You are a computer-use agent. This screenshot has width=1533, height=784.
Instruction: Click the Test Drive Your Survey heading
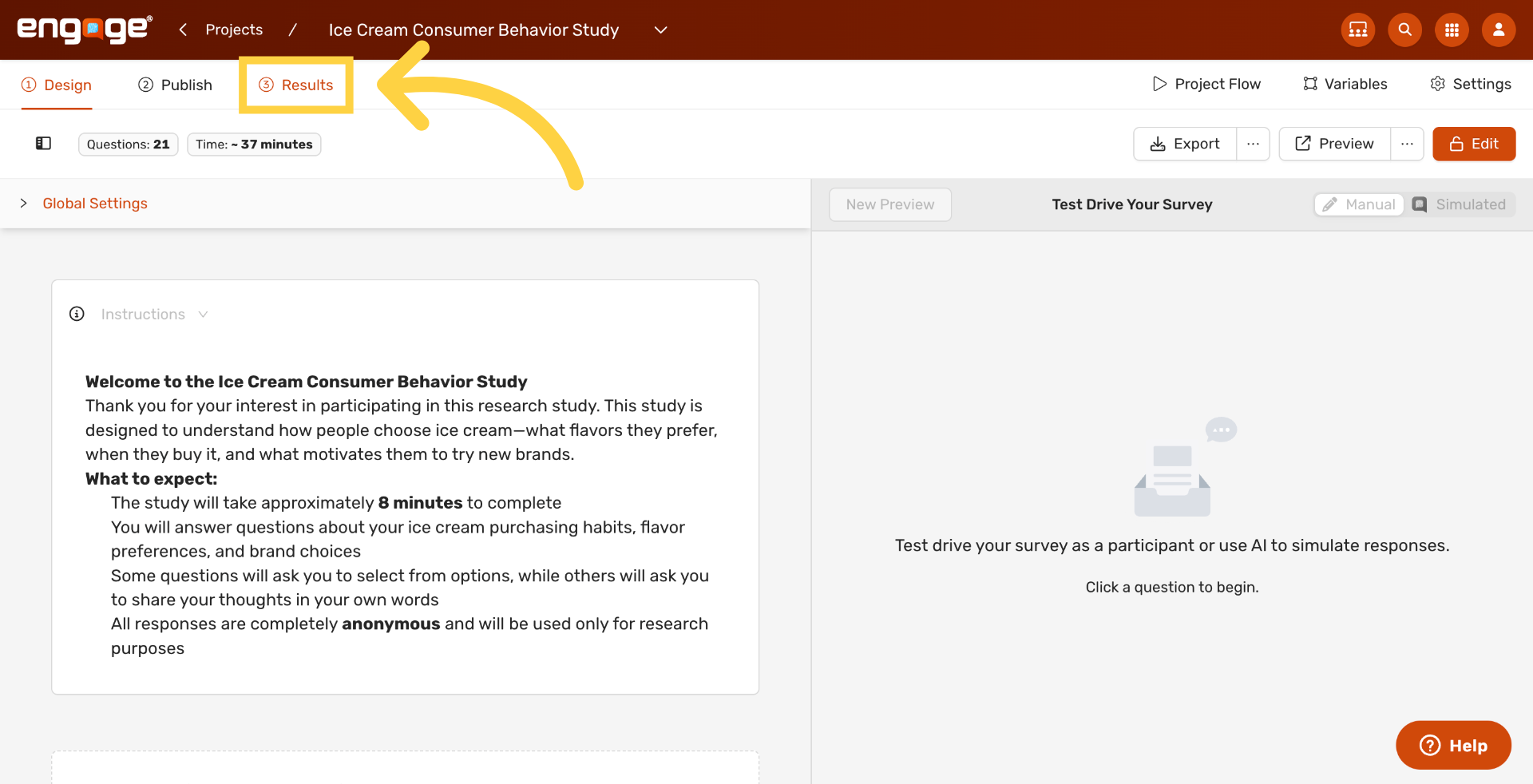point(1132,204)
